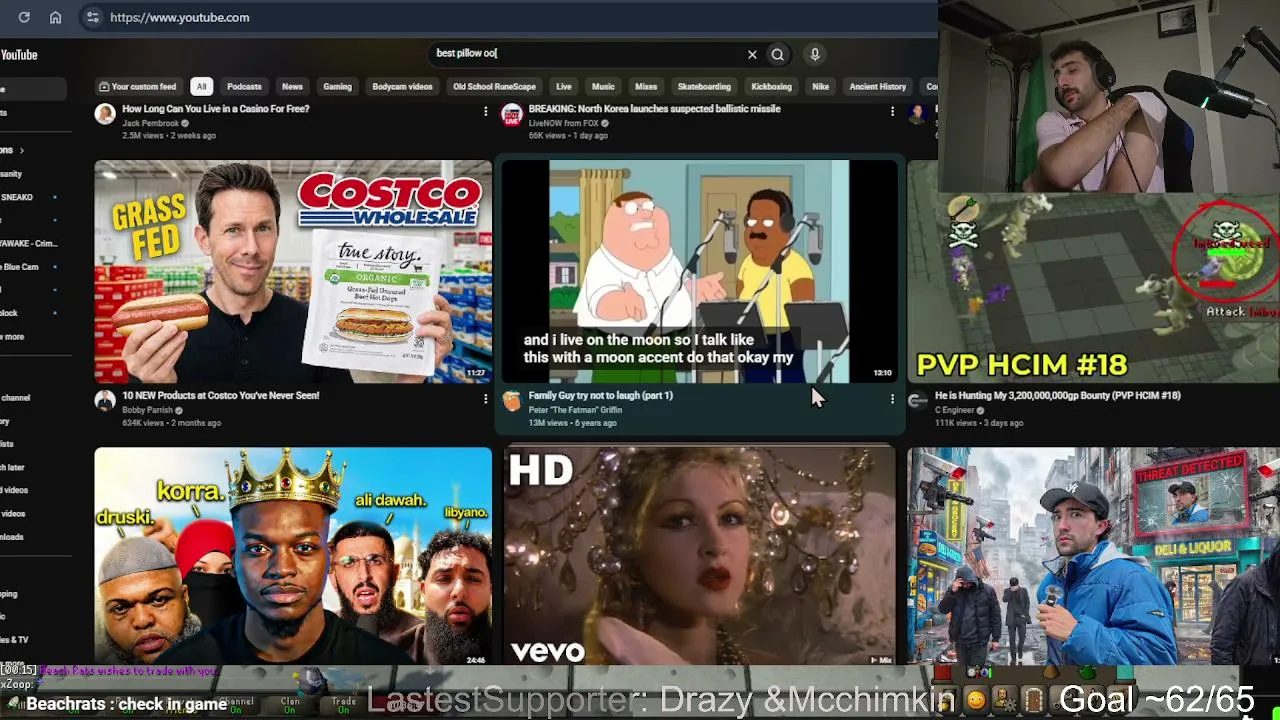Filter the feed by News
The image size is (1280, 720).
(292, 87)
